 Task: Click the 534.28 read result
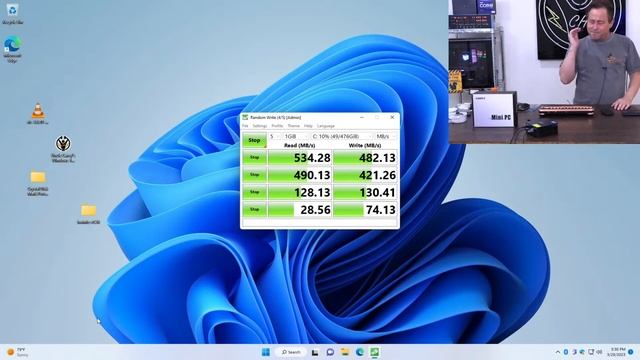[300, 158]
